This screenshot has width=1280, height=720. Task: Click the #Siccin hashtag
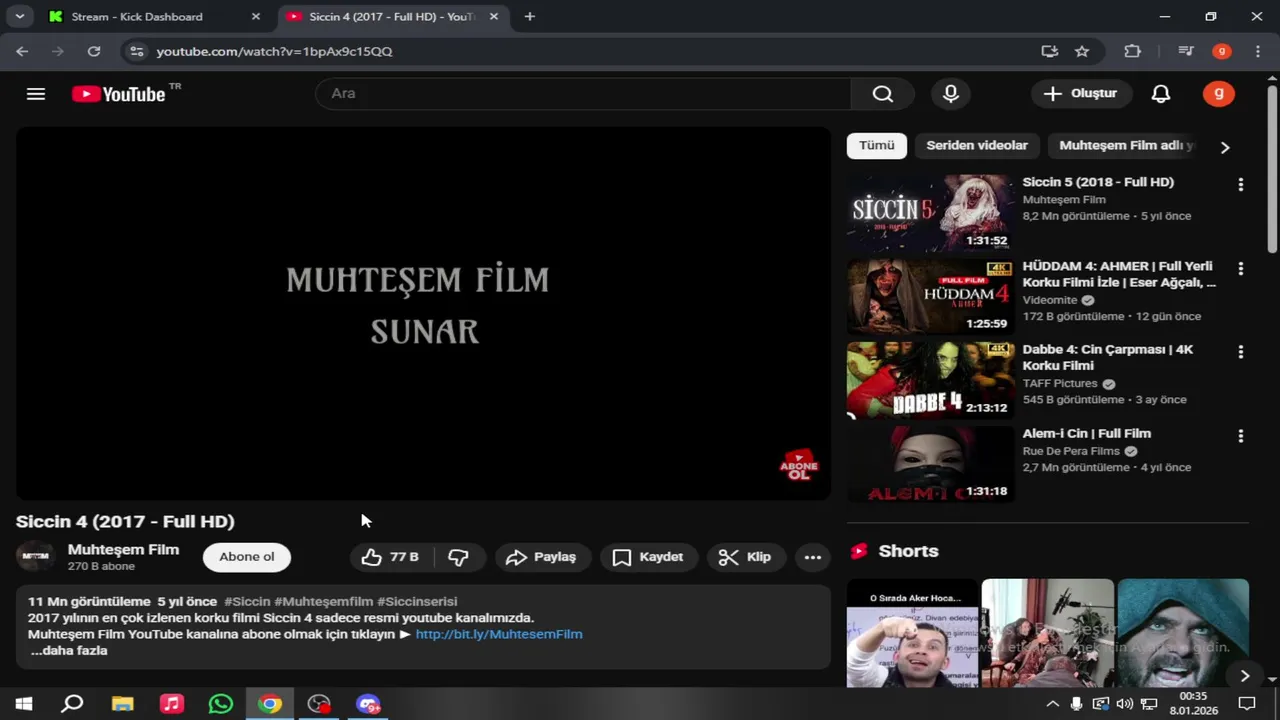click(x=247, y=602)
